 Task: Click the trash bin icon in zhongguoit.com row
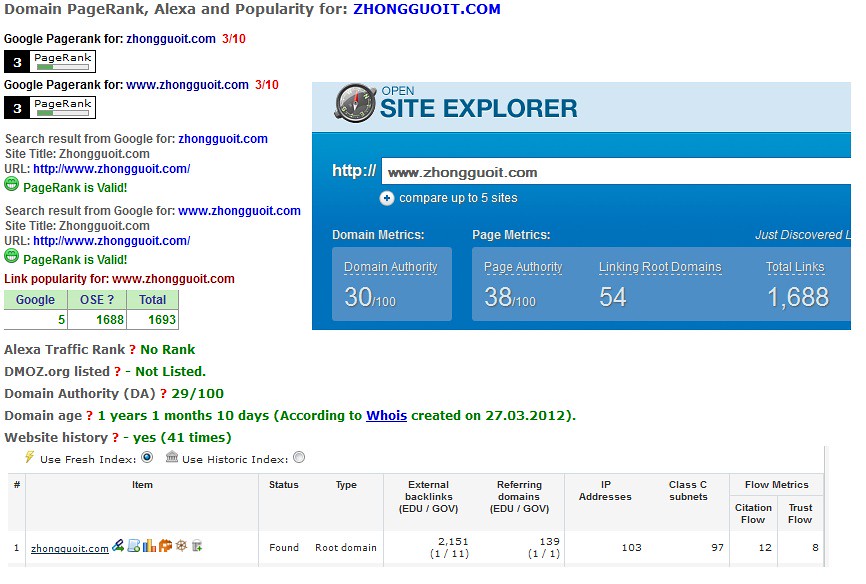tap(197, 546)
